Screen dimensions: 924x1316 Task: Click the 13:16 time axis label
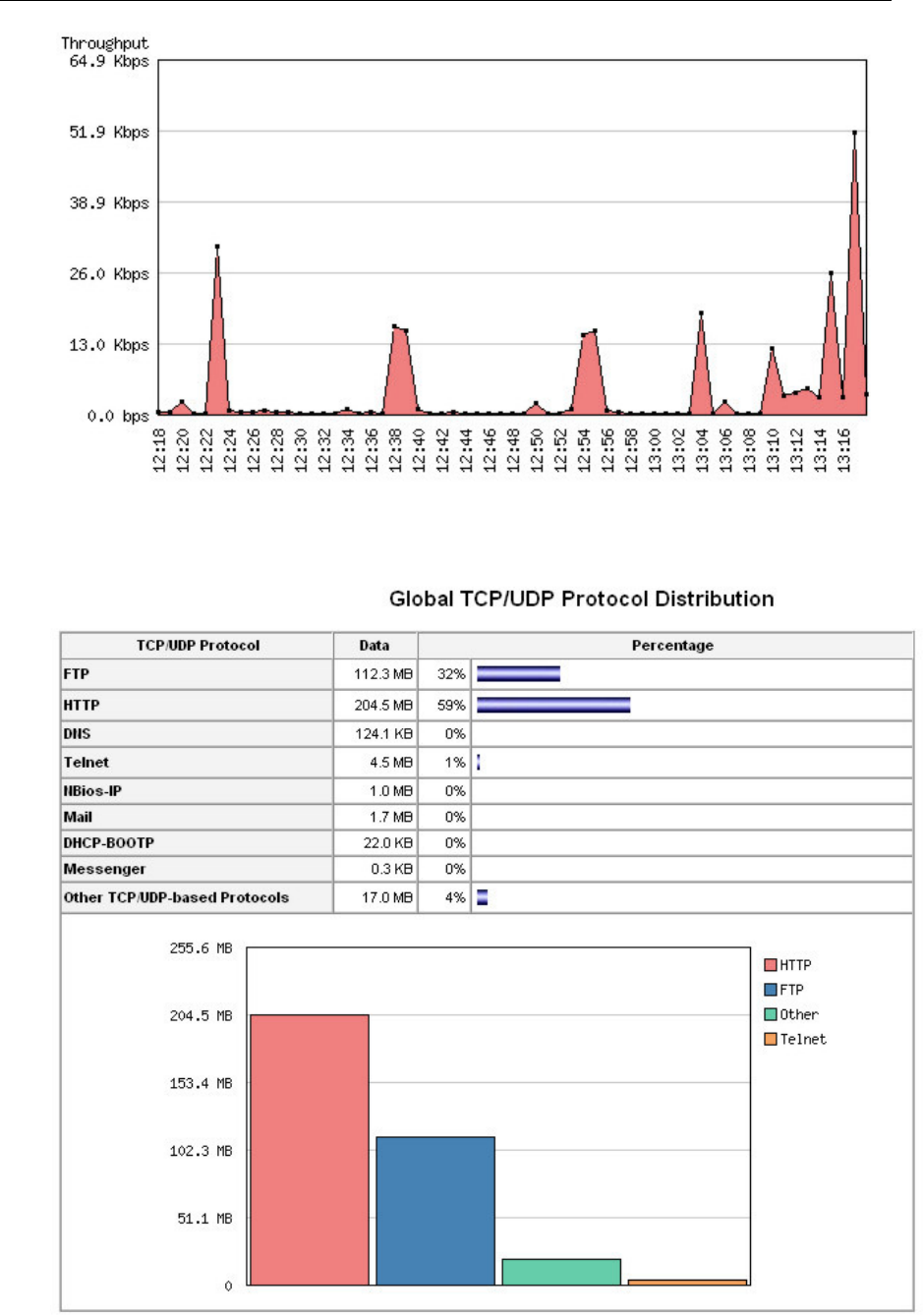[843, 450]
